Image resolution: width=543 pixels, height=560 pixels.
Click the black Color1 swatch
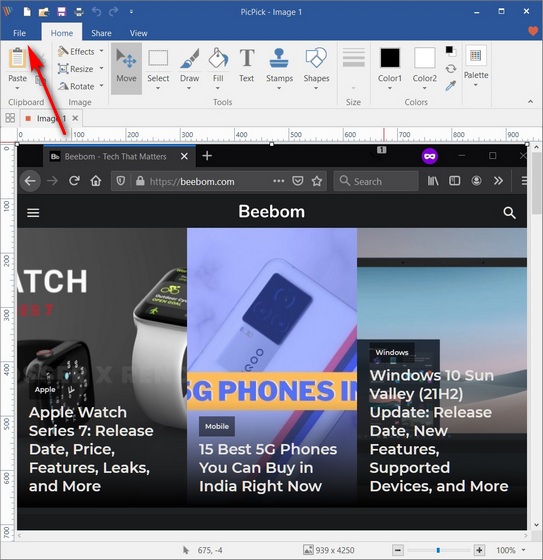point(390,58)
